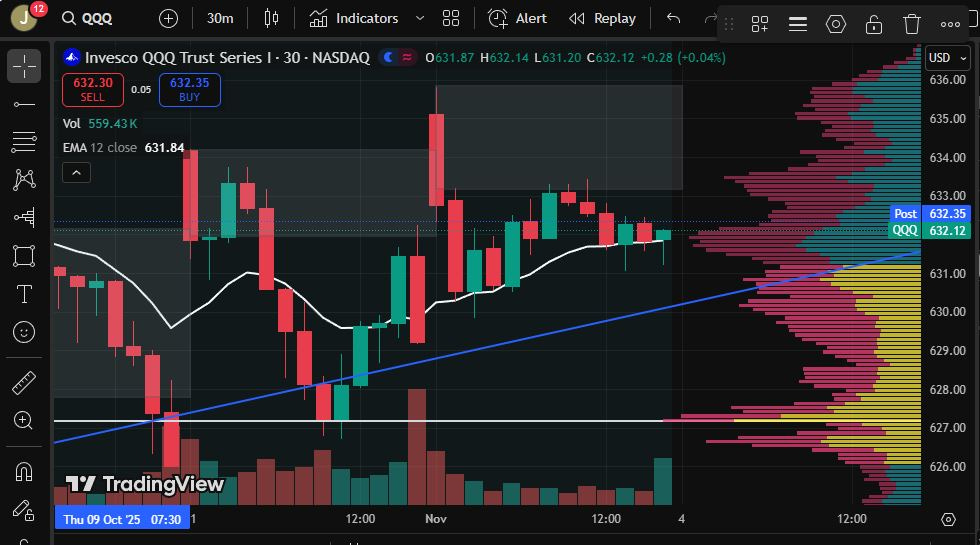Select the trend line drawing tool
Viewport: 980px width, 545px height.
click(x=24, y=104)
